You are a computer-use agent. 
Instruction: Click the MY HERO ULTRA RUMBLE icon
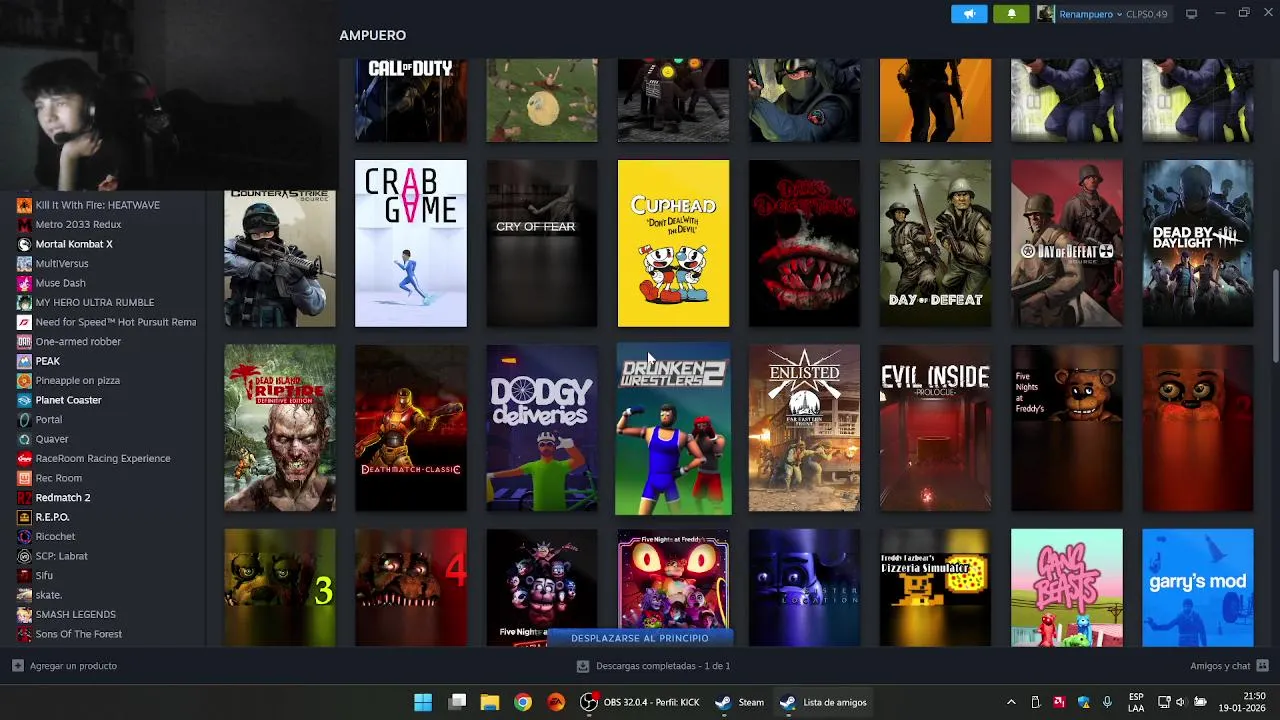pyautogui.click(x=24, y=302)
